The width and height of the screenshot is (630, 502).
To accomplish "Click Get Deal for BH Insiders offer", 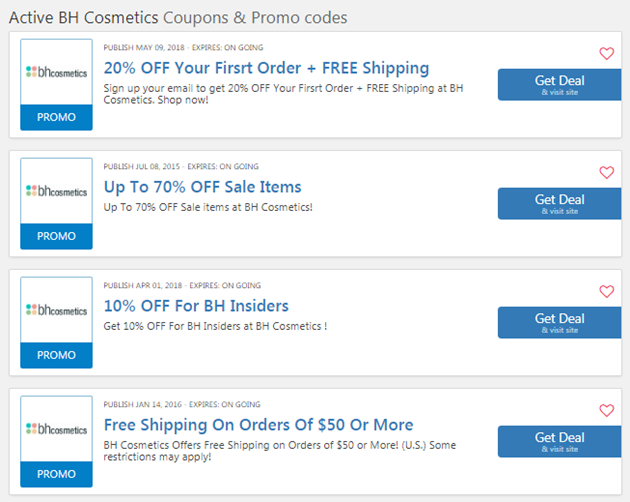I will (x=560, y=323).
